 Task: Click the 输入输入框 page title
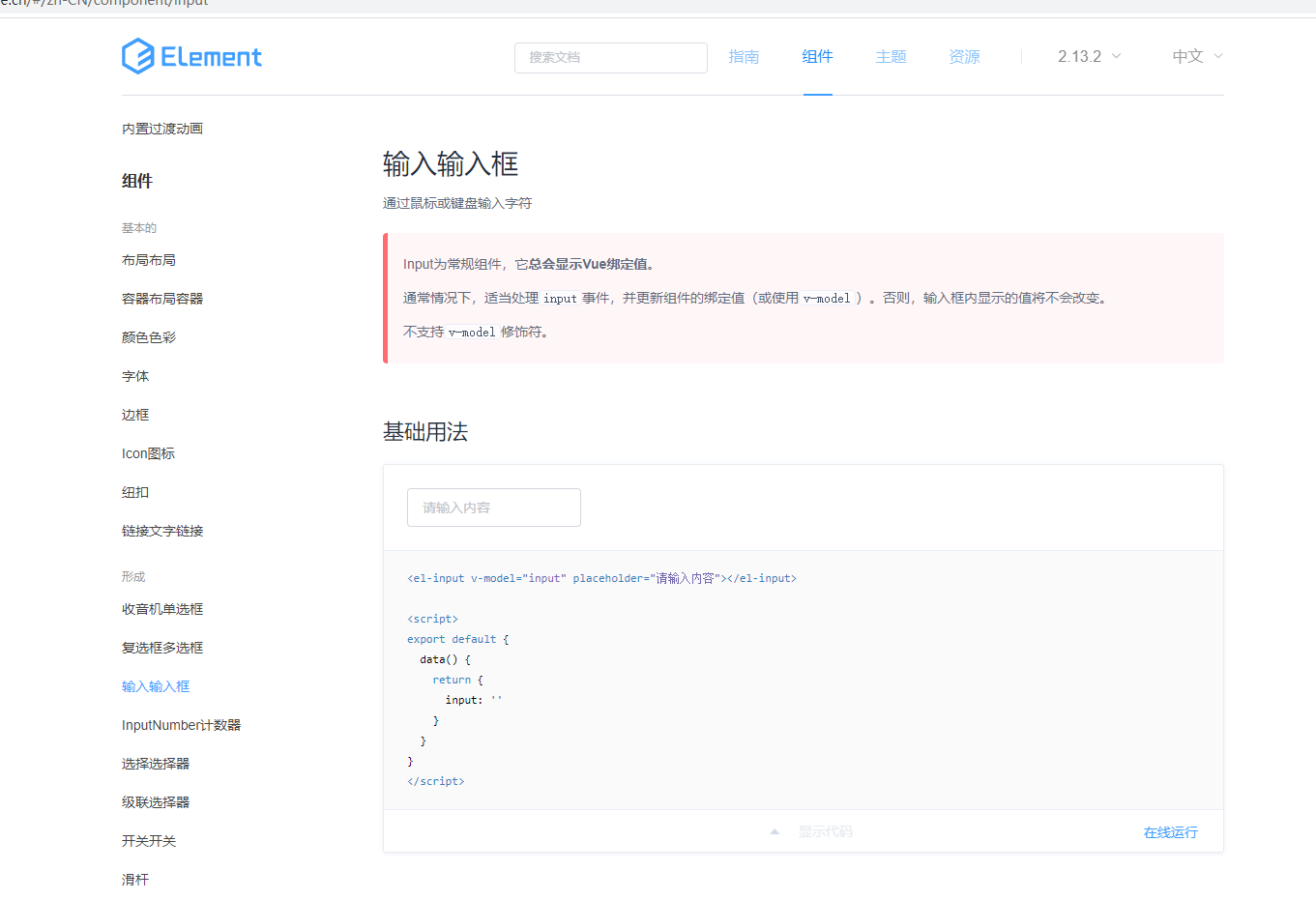tap(451, 164)
